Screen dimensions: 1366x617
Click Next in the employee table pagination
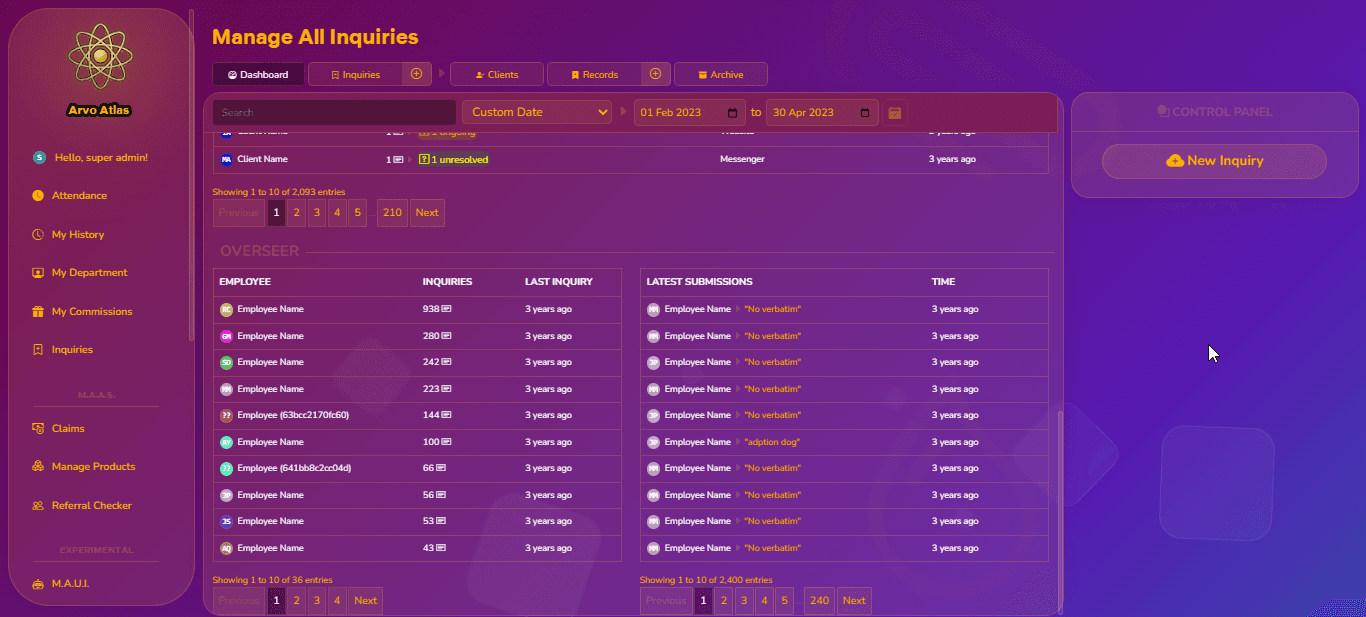[x=365, y=601]
